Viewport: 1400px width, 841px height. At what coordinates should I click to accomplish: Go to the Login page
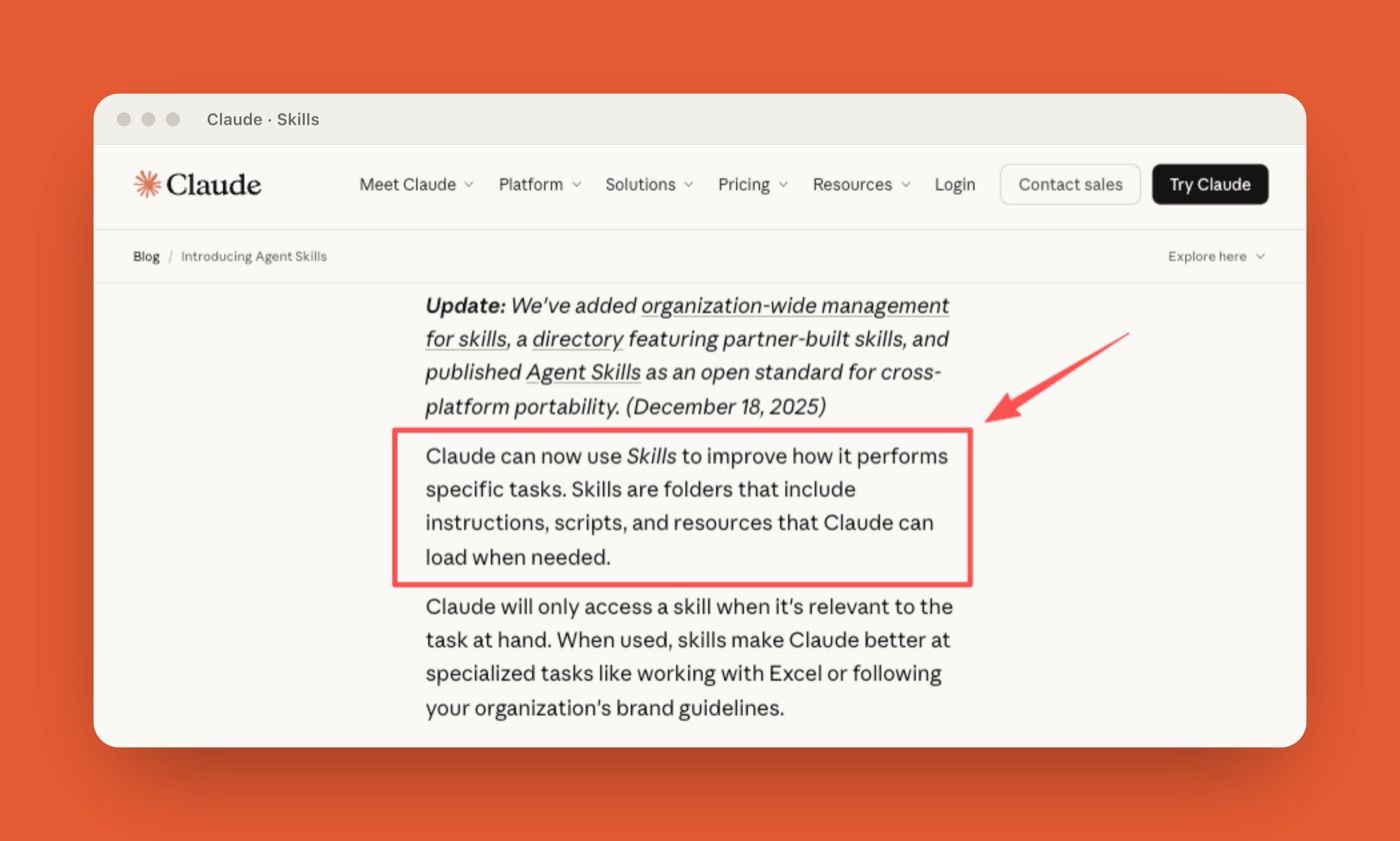(x=955, y=184)
